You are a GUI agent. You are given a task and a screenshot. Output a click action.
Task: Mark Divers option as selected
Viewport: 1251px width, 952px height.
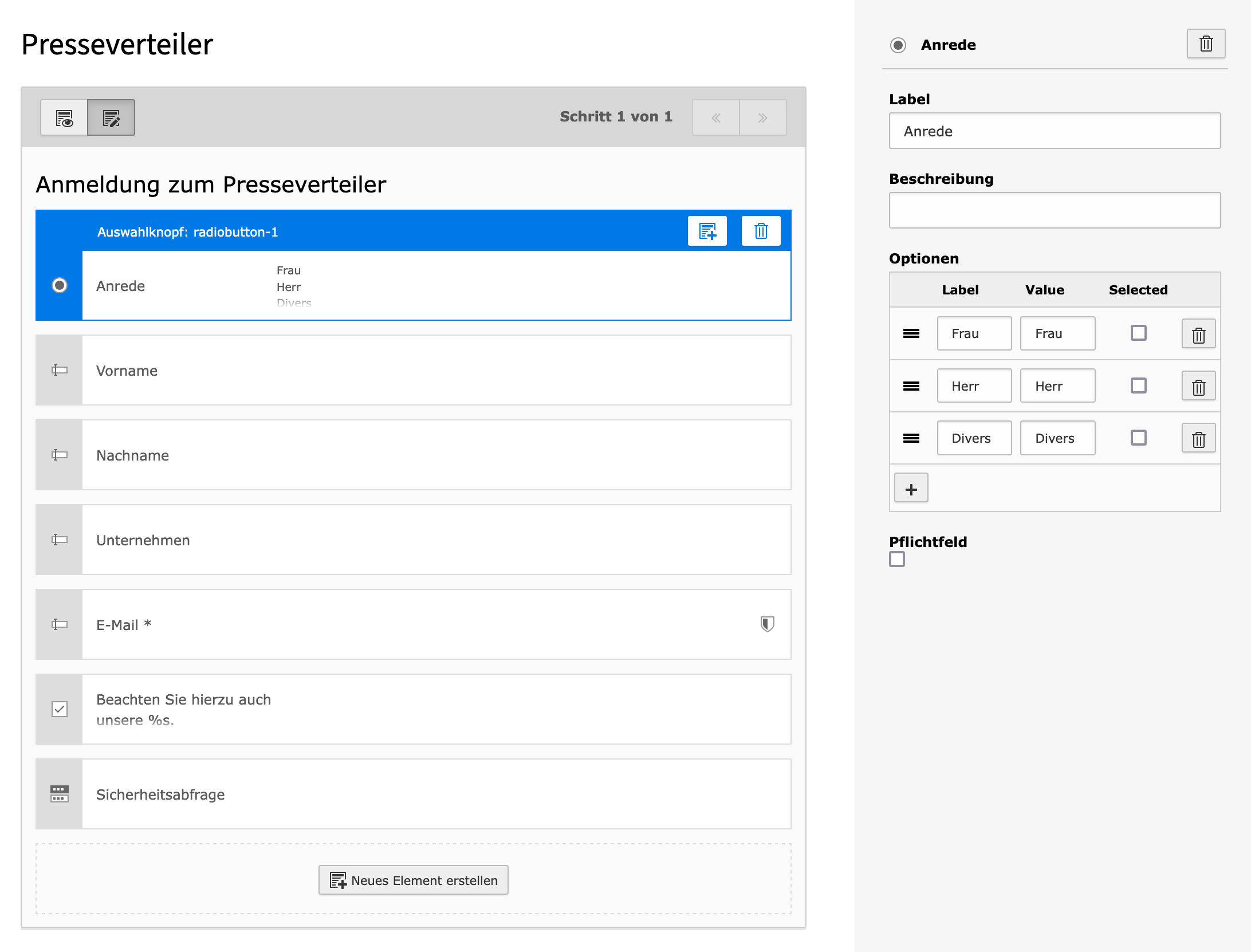click(x=1138, y=438)
